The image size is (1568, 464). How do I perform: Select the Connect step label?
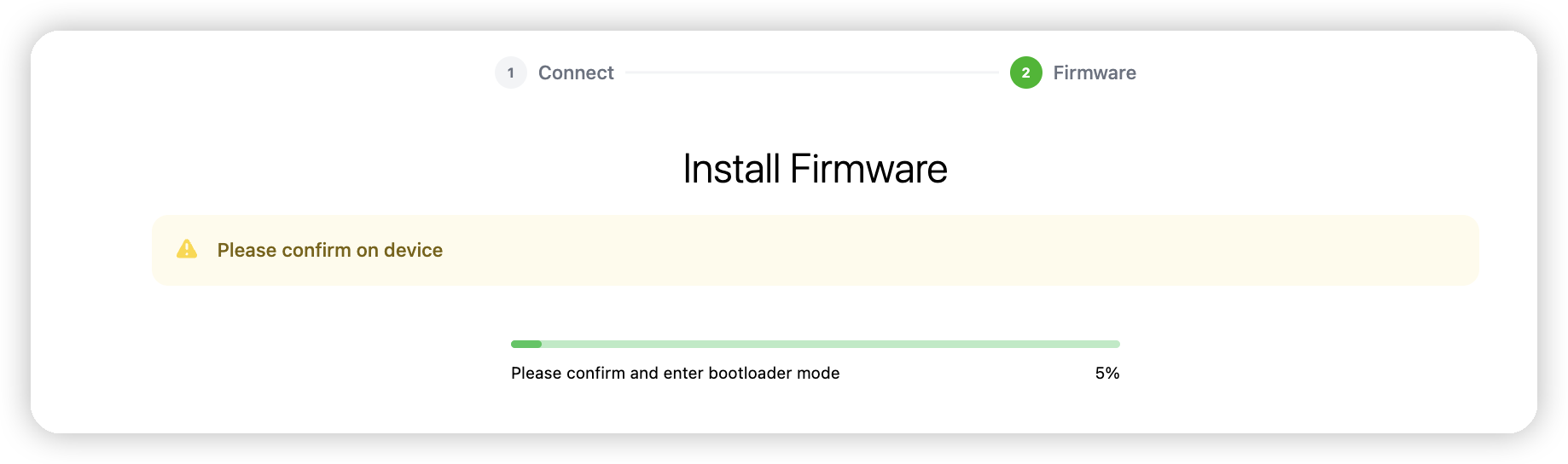click(576, 72)
